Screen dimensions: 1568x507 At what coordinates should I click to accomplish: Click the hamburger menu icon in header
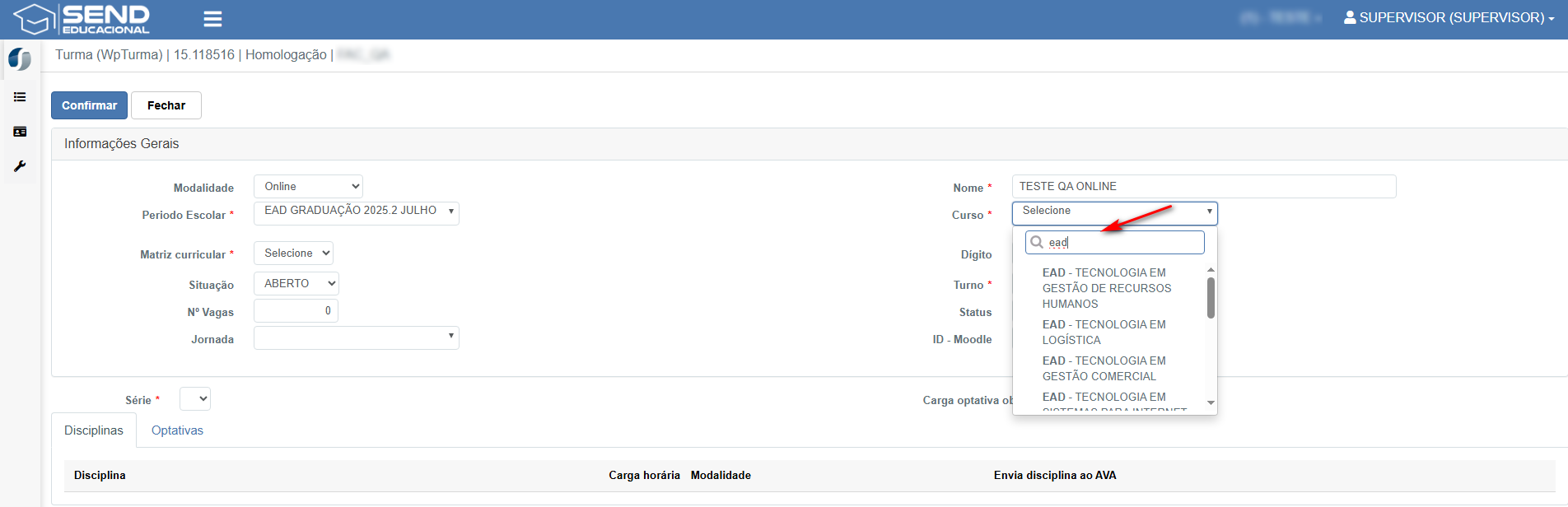click(x=212, y=19)
